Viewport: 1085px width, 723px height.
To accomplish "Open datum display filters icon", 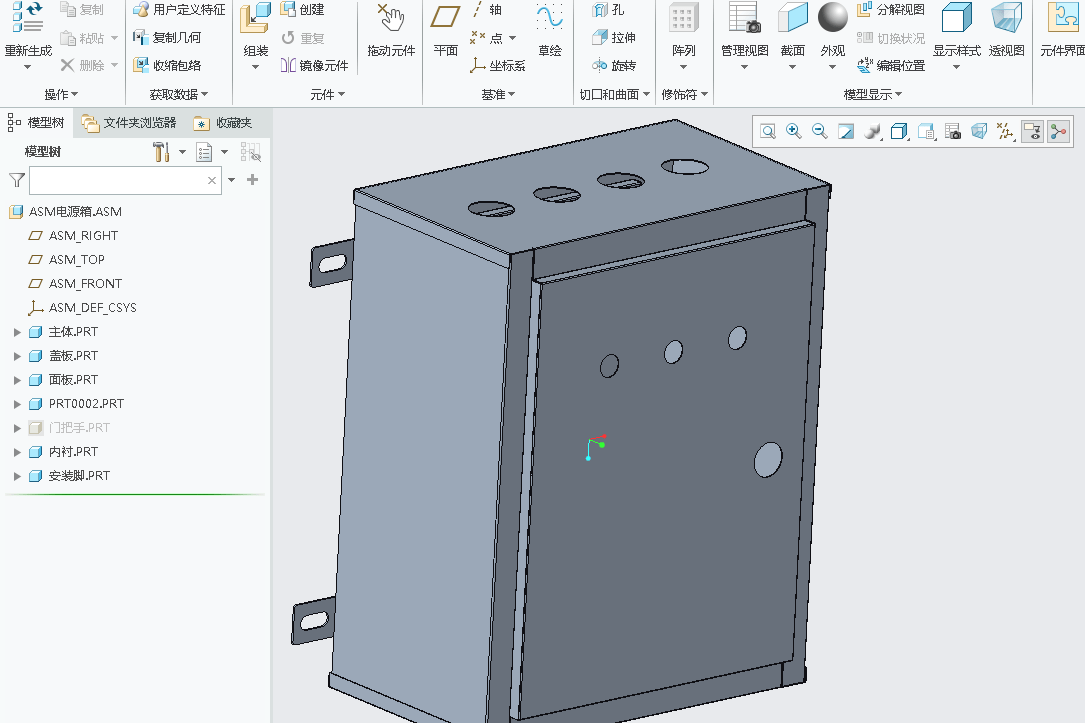I will 1005,131.
